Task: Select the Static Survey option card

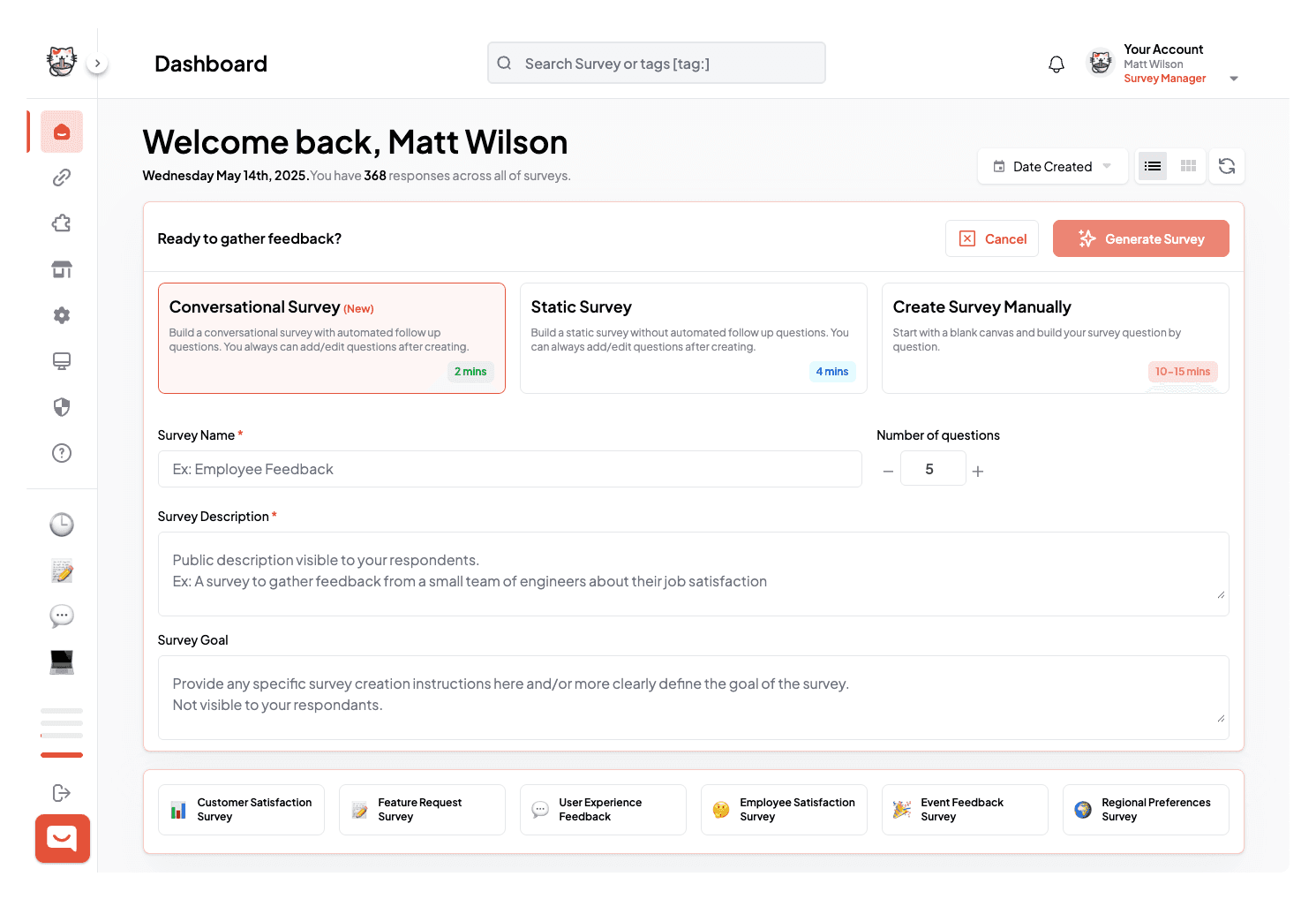Action: point(693,338)
